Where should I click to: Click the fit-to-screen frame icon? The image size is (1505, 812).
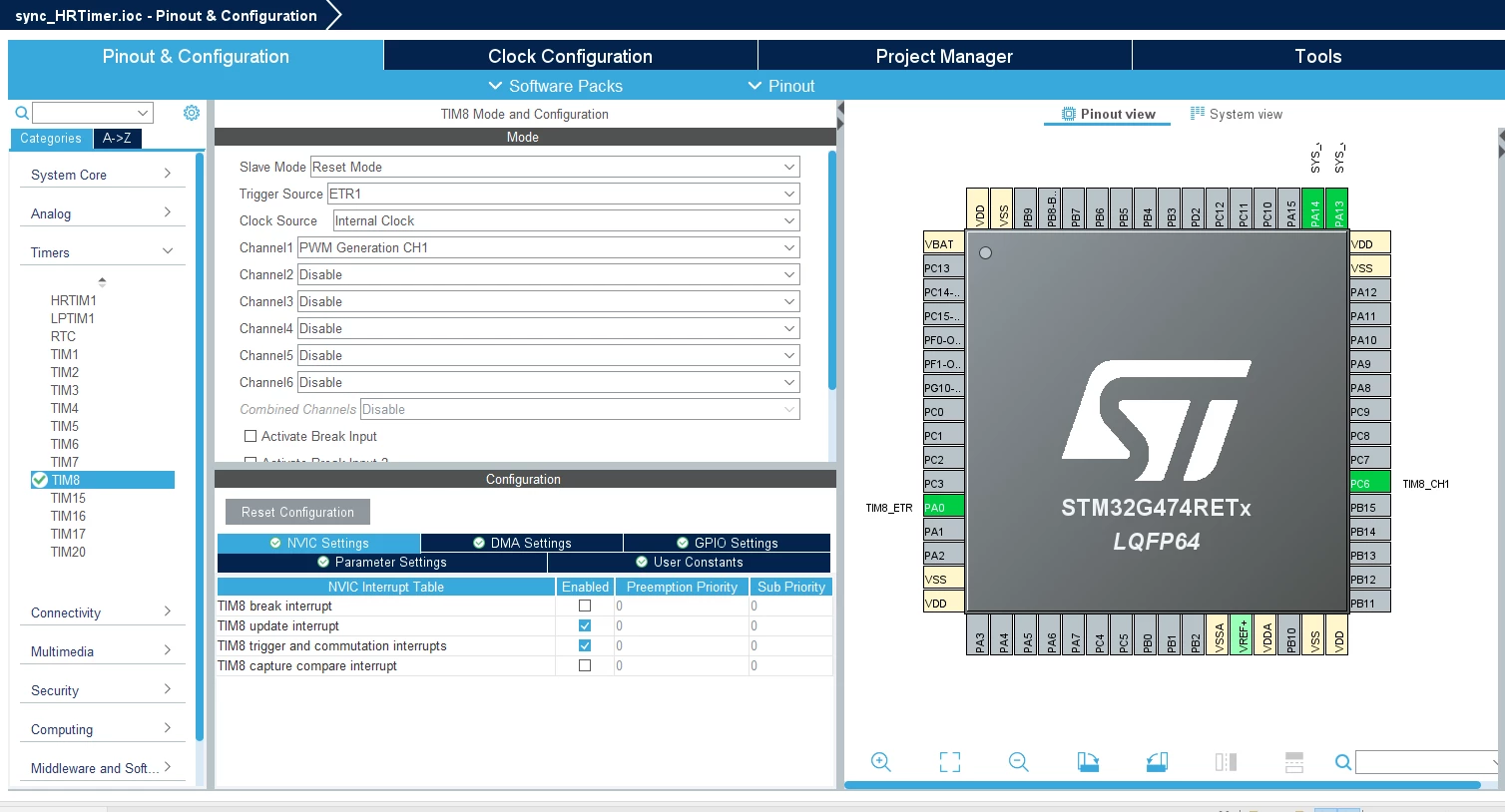pos(950,762)
